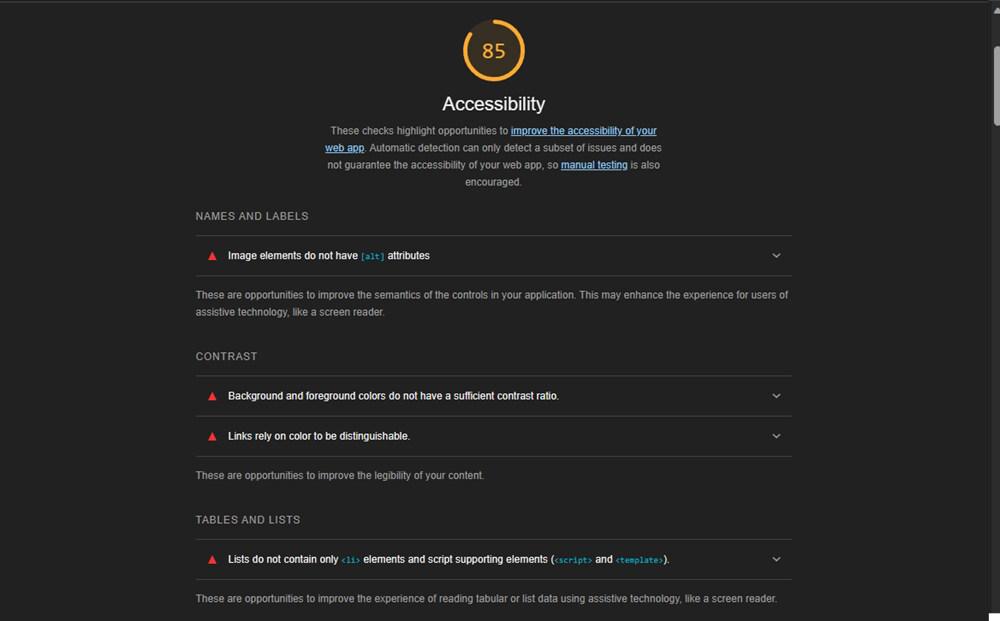Click the warning triangle icon beside Lists audit

(x=212, y=560)
